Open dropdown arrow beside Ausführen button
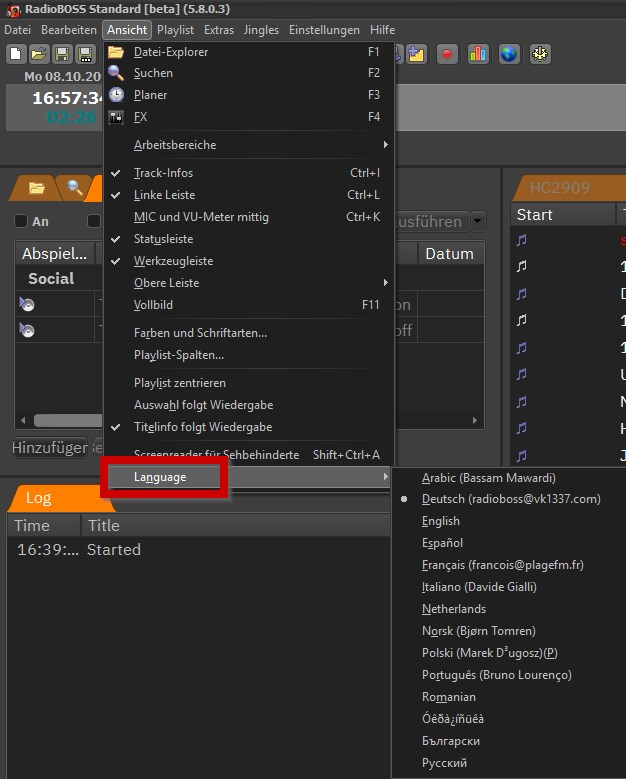Screen dimensions: 626x779 478,221
